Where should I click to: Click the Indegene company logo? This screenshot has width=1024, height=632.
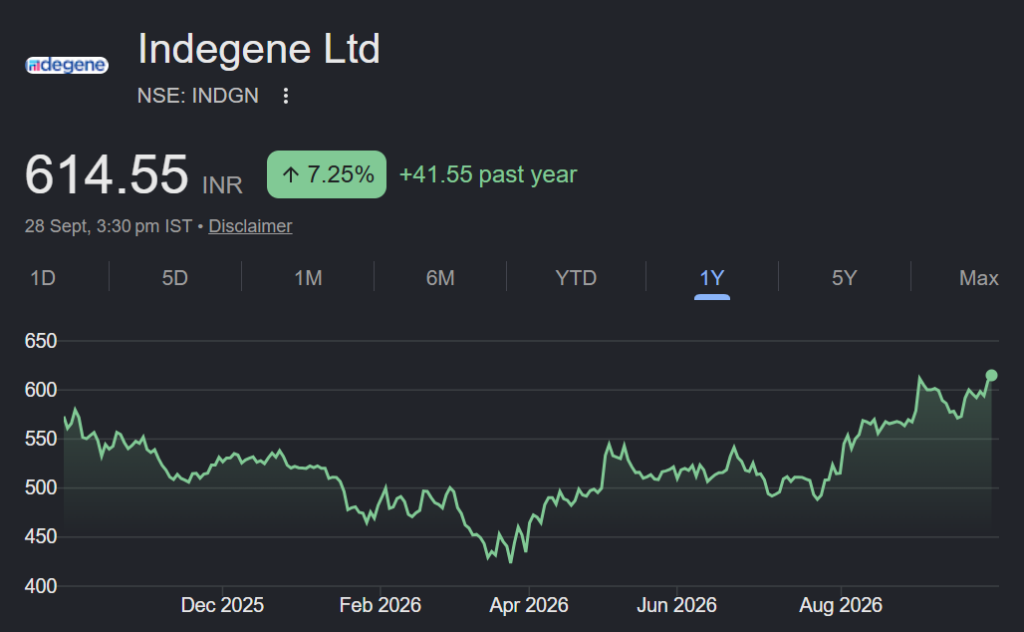point(67,65)
